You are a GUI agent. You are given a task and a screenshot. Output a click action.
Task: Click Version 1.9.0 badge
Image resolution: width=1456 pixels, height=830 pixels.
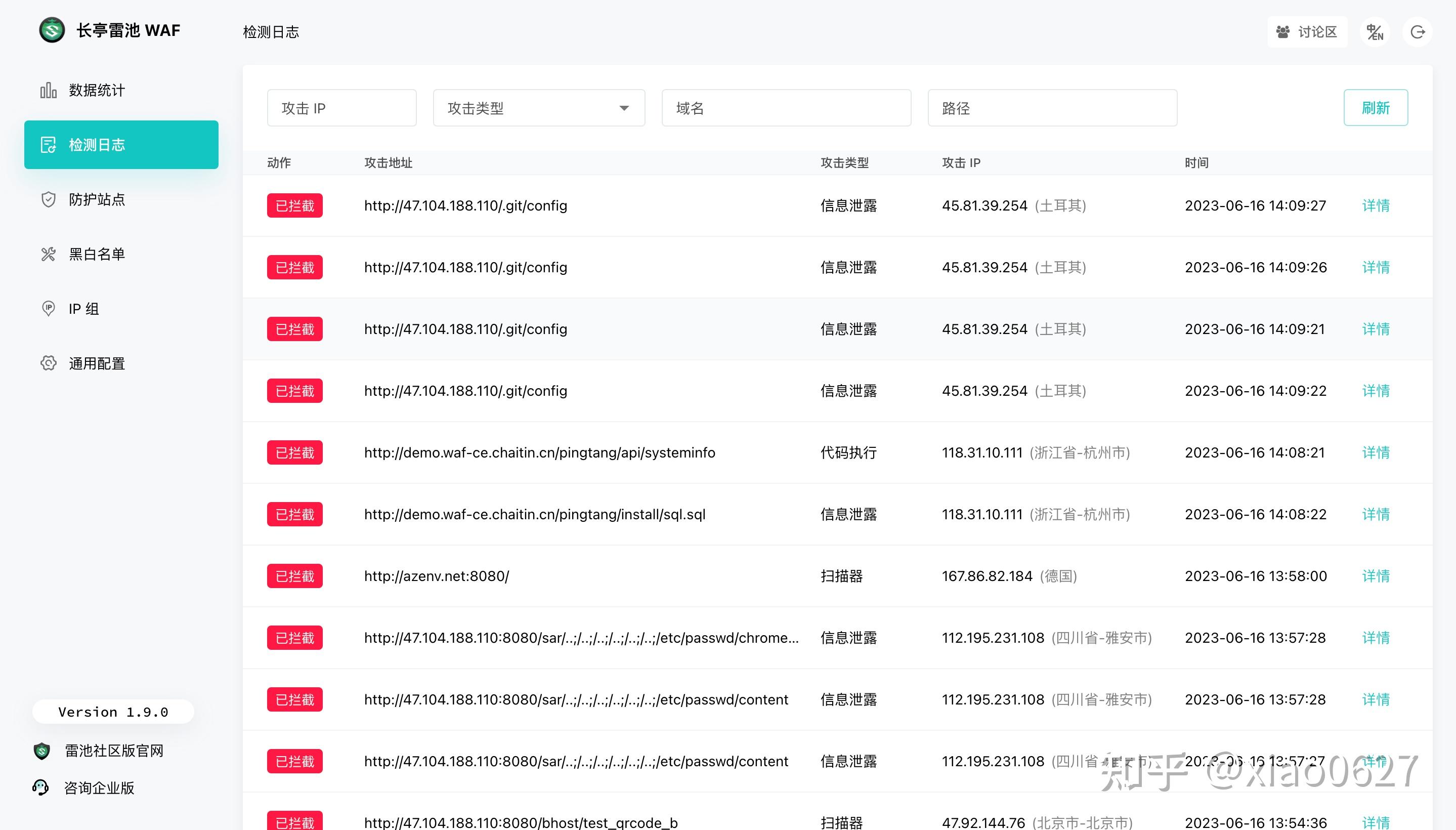pos(113,712)
